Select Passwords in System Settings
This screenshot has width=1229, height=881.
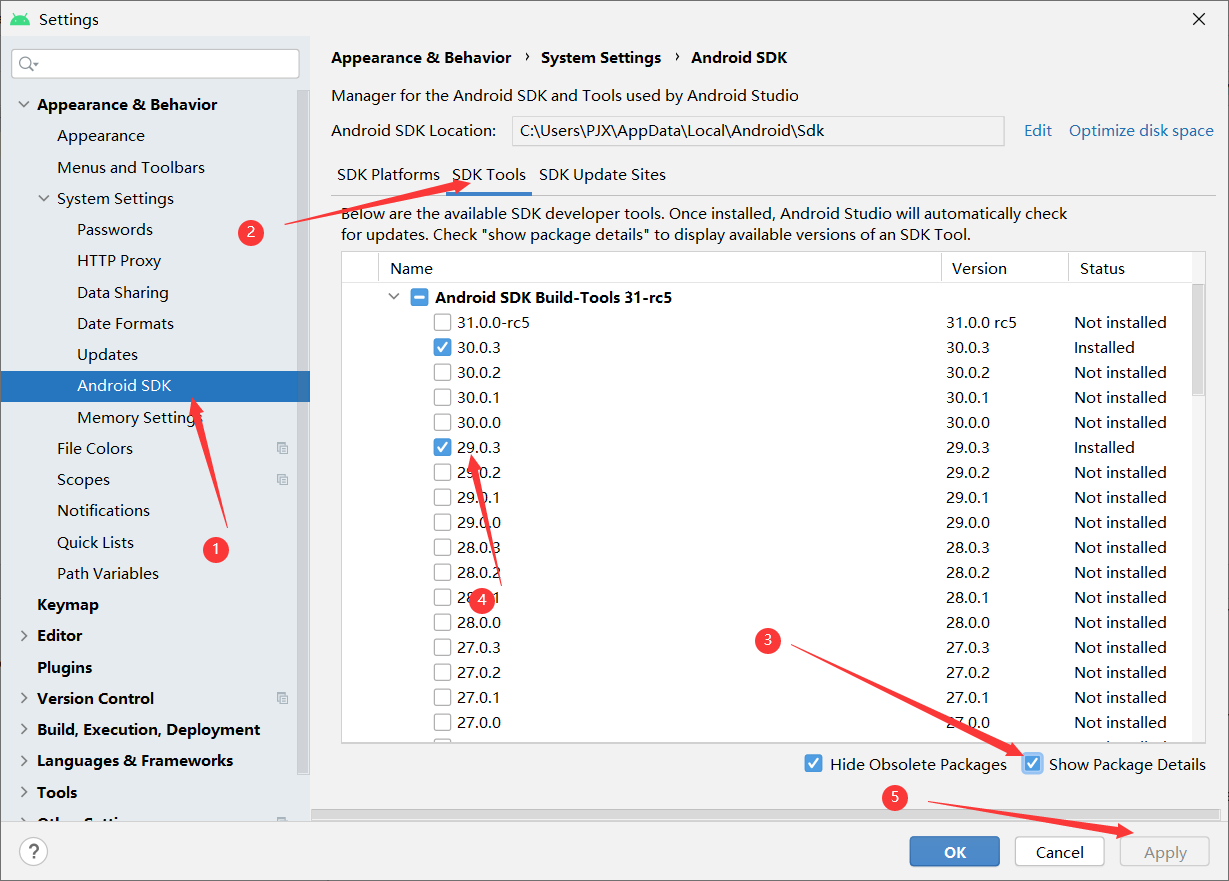[115, 230]
